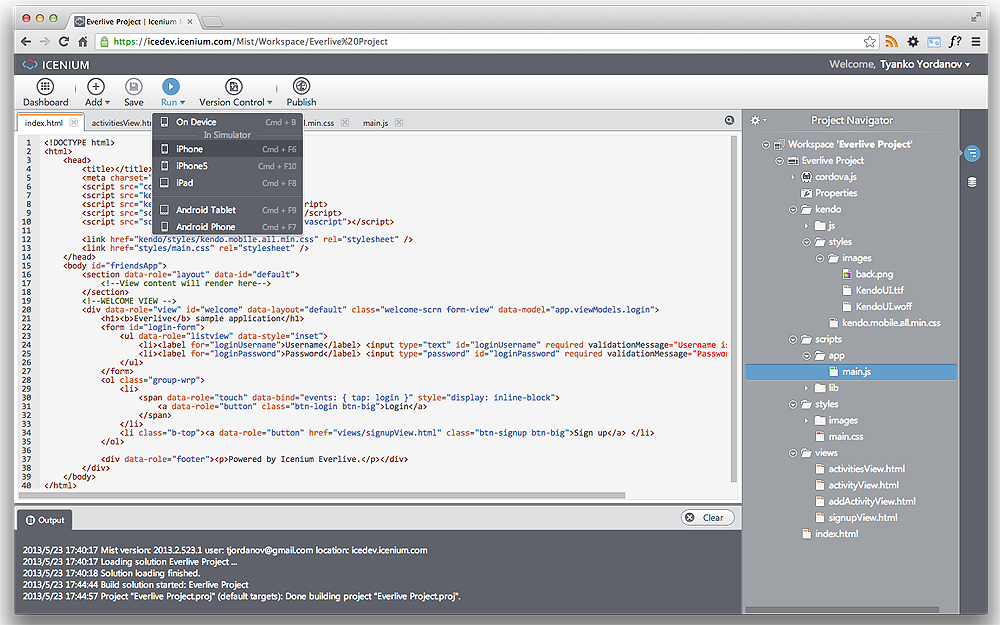Click the editor vertical scrollbar
This screenshot has width=1000, height=625.
pyautogui.click(x=733, y=310)
